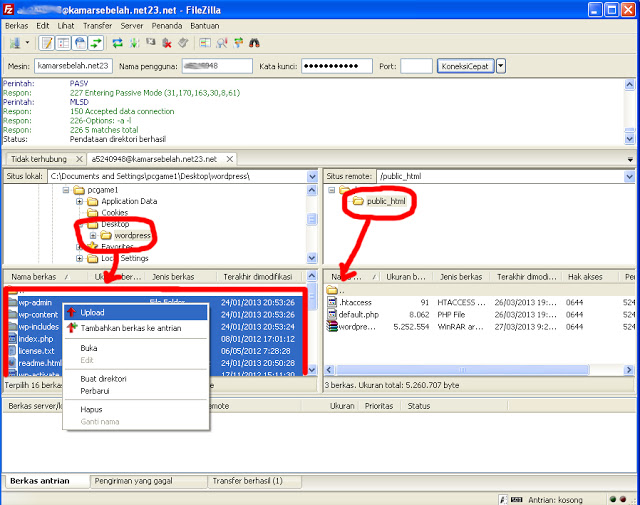Toggle the filename filters icon

pyautogui.click(x=222, y=43)
